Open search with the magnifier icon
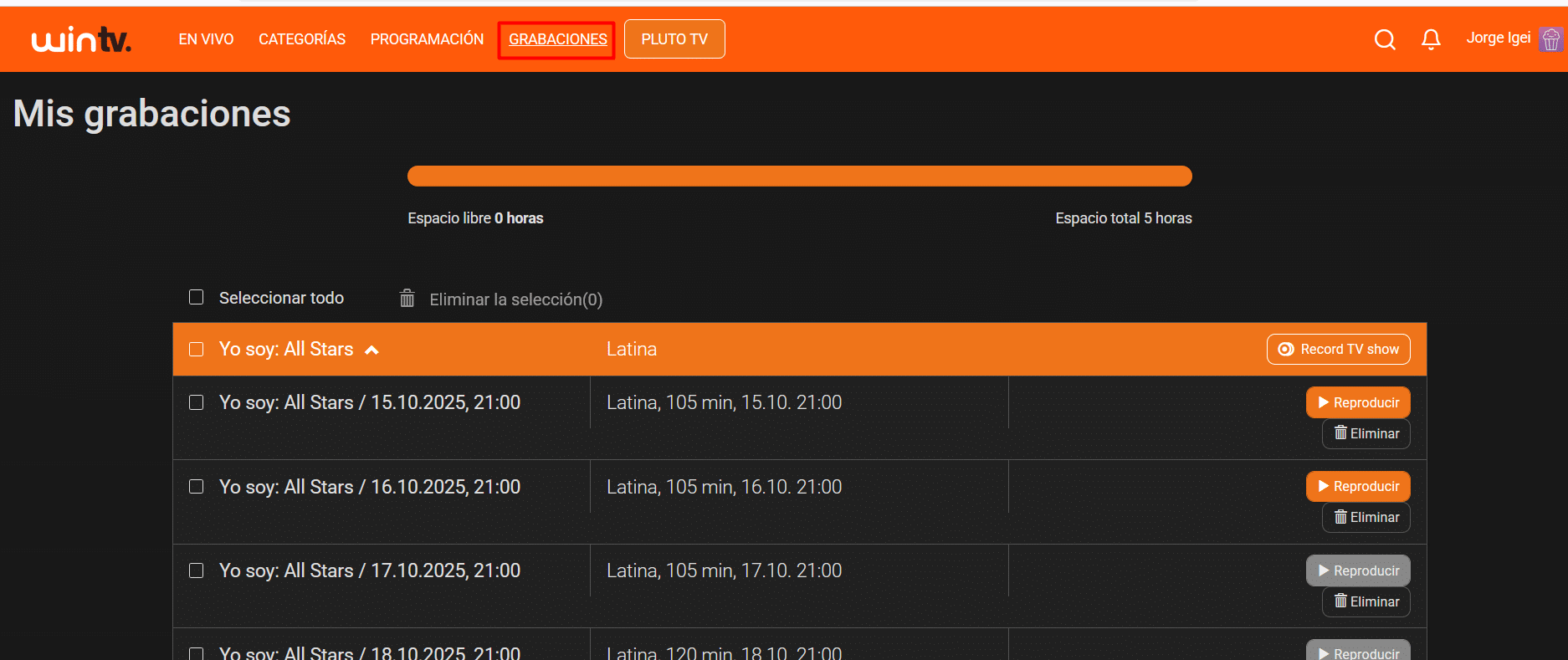The width and height of the screenshot is (1568, 660). tap(1385, 39)
